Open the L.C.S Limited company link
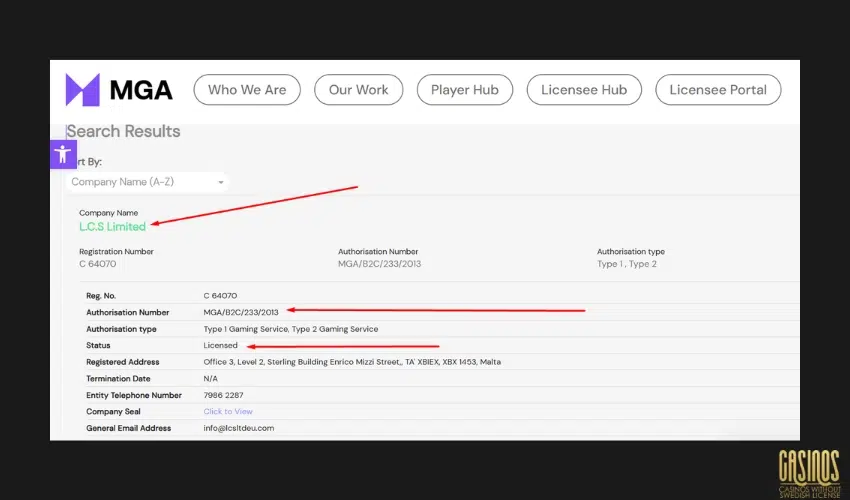Viewport: 850px width, 500px height. [112, 227]
